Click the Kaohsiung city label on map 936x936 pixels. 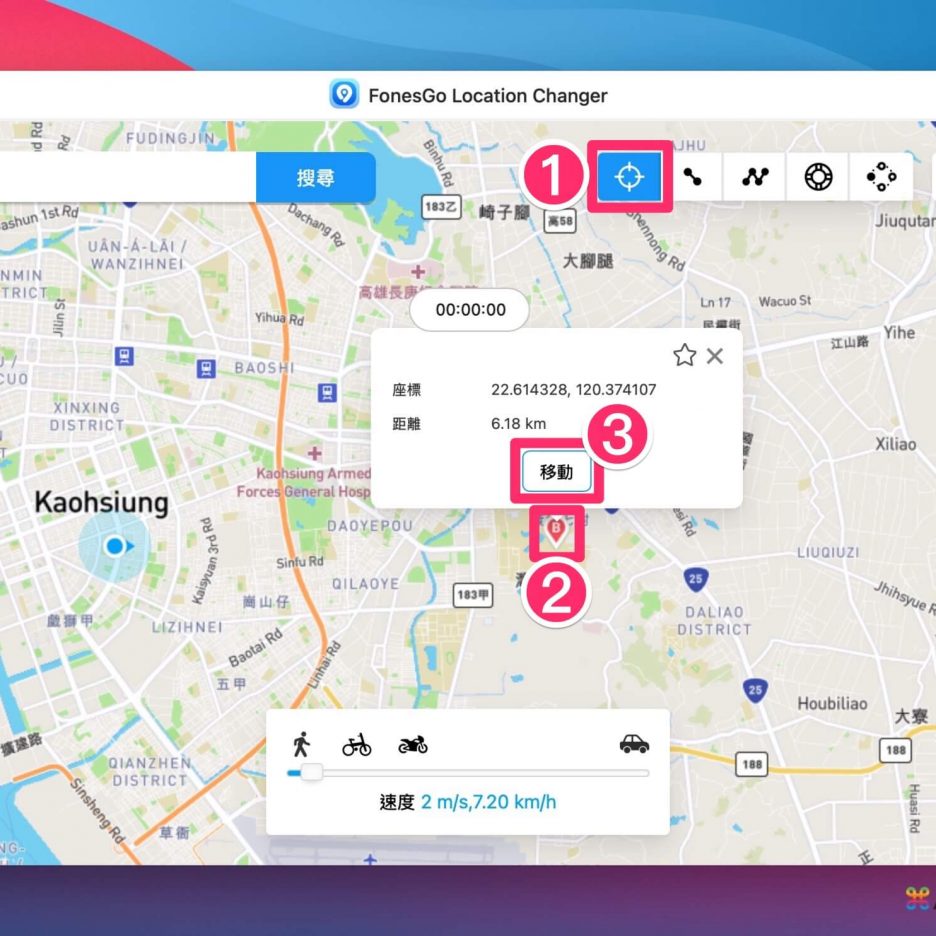(101, 502)
